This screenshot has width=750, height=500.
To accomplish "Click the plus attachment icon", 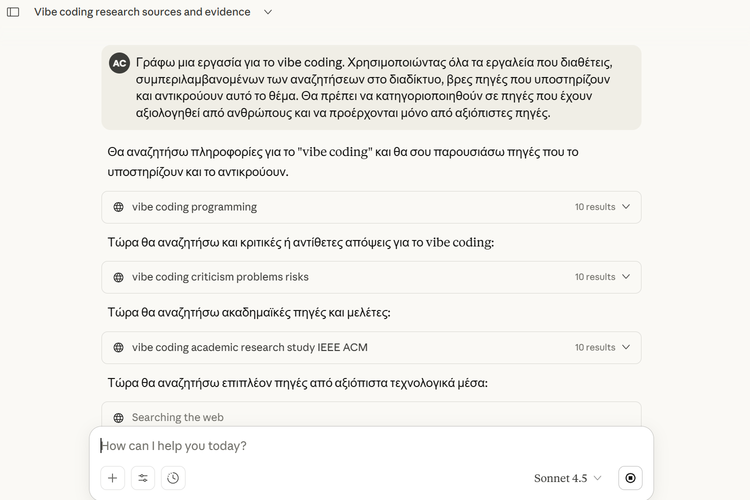I will pos(112,478).
